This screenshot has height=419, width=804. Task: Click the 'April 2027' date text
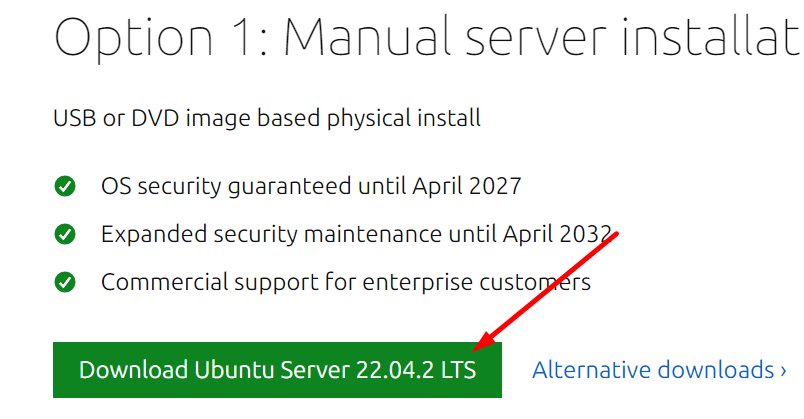467,186
